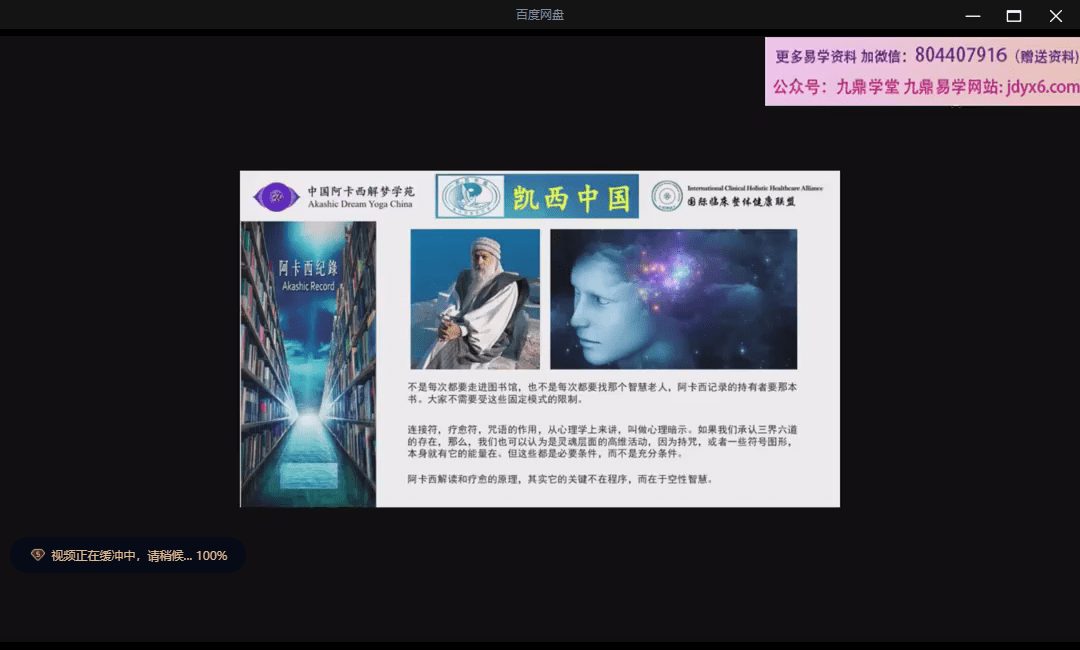Click the blue face with galaxy image
This screenshot has height=650, width=1080.
[x=673, y=299]
